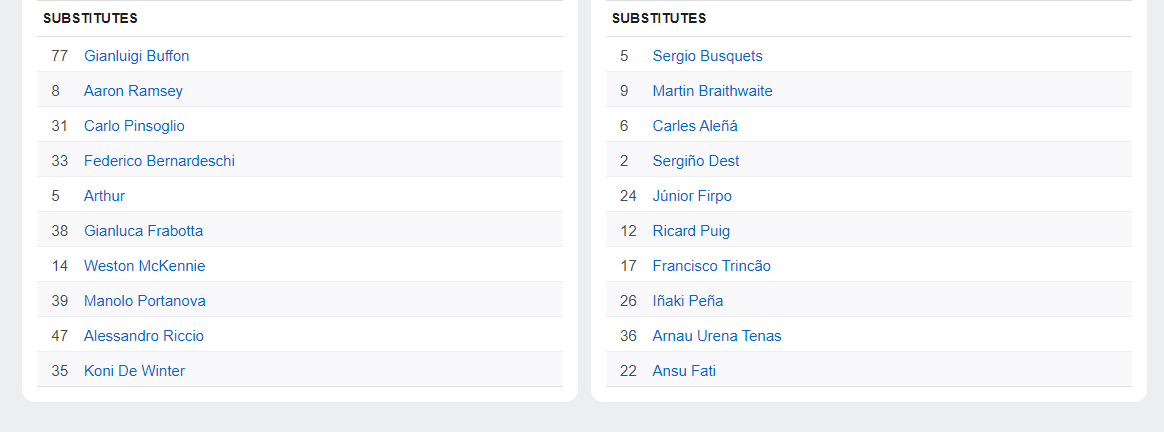Open Martin Braithwaite's player profile
The height and width of the screenshot is (432, 1164).
tap(712, 91)
